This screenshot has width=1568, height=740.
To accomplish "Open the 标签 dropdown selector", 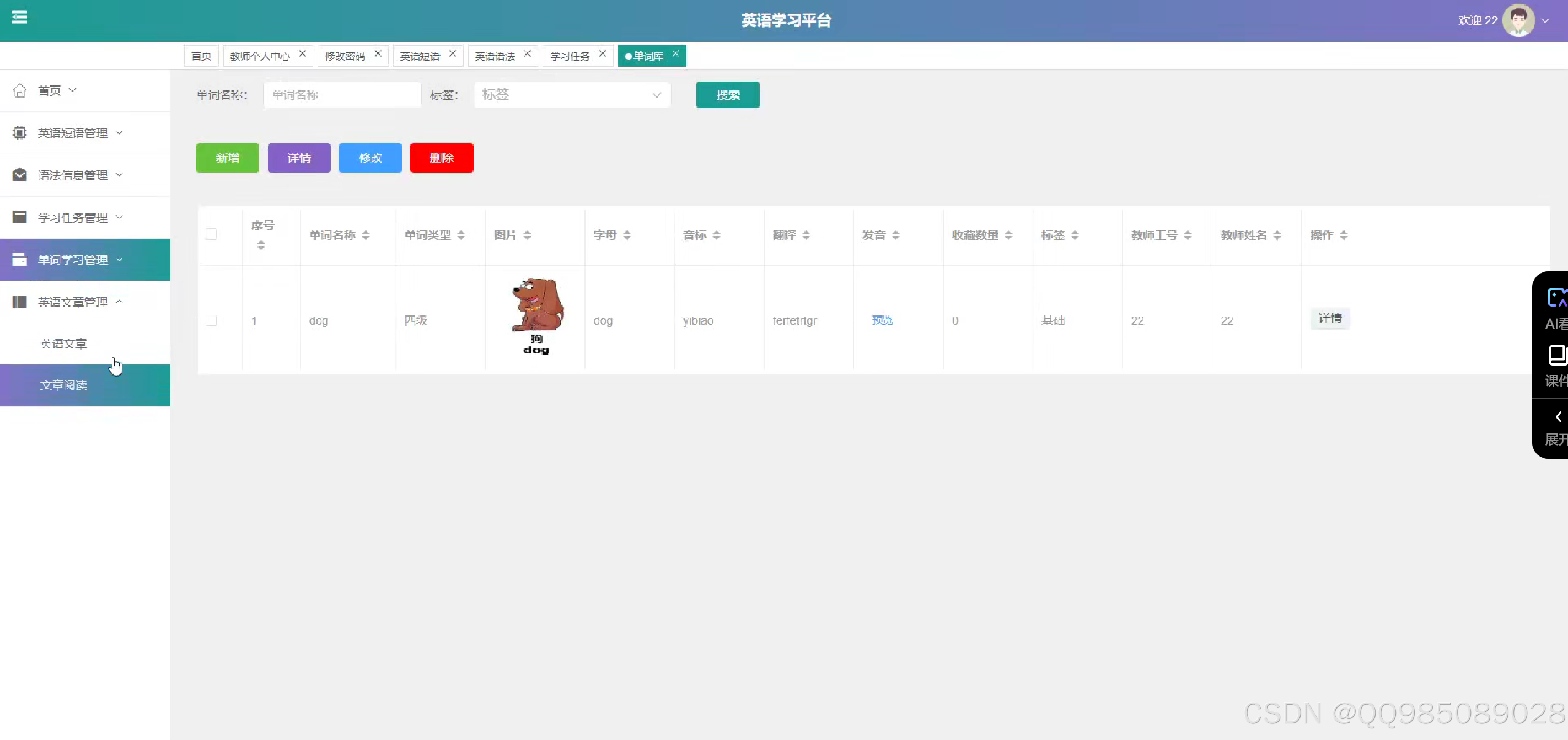I will tap(571, 95).
